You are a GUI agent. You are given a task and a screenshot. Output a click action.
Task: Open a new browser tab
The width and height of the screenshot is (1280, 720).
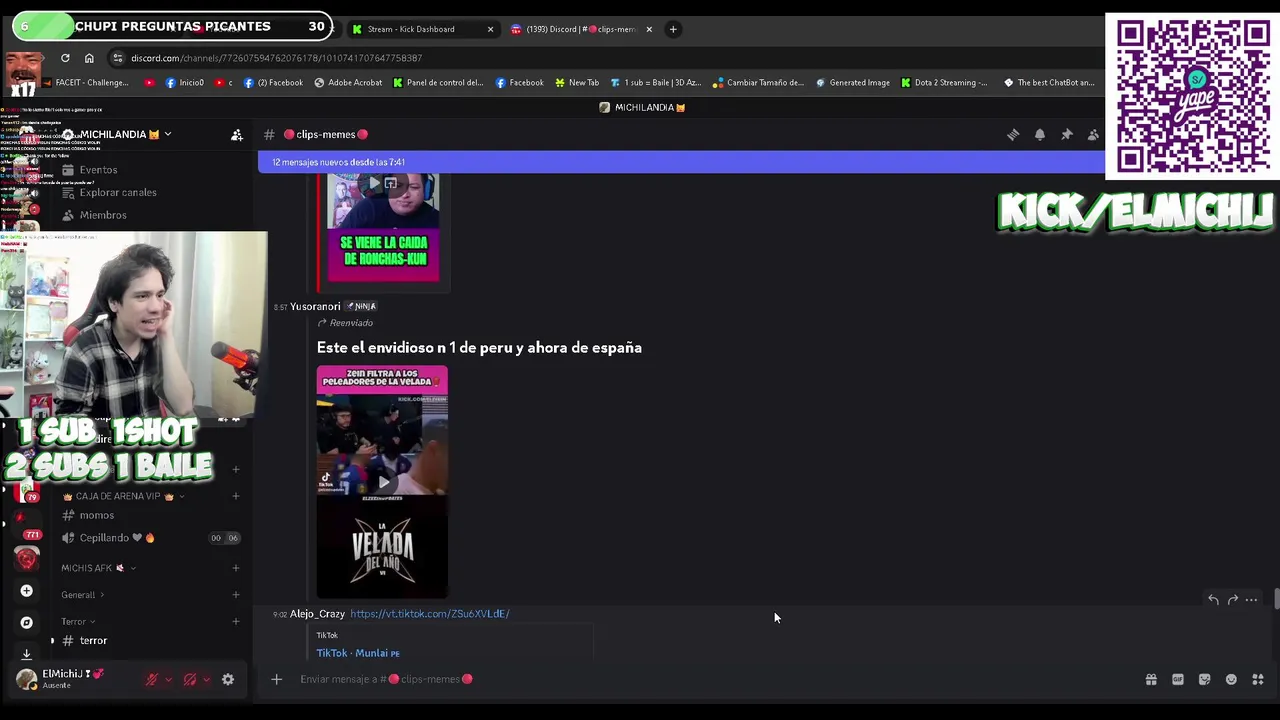[673, 29]
